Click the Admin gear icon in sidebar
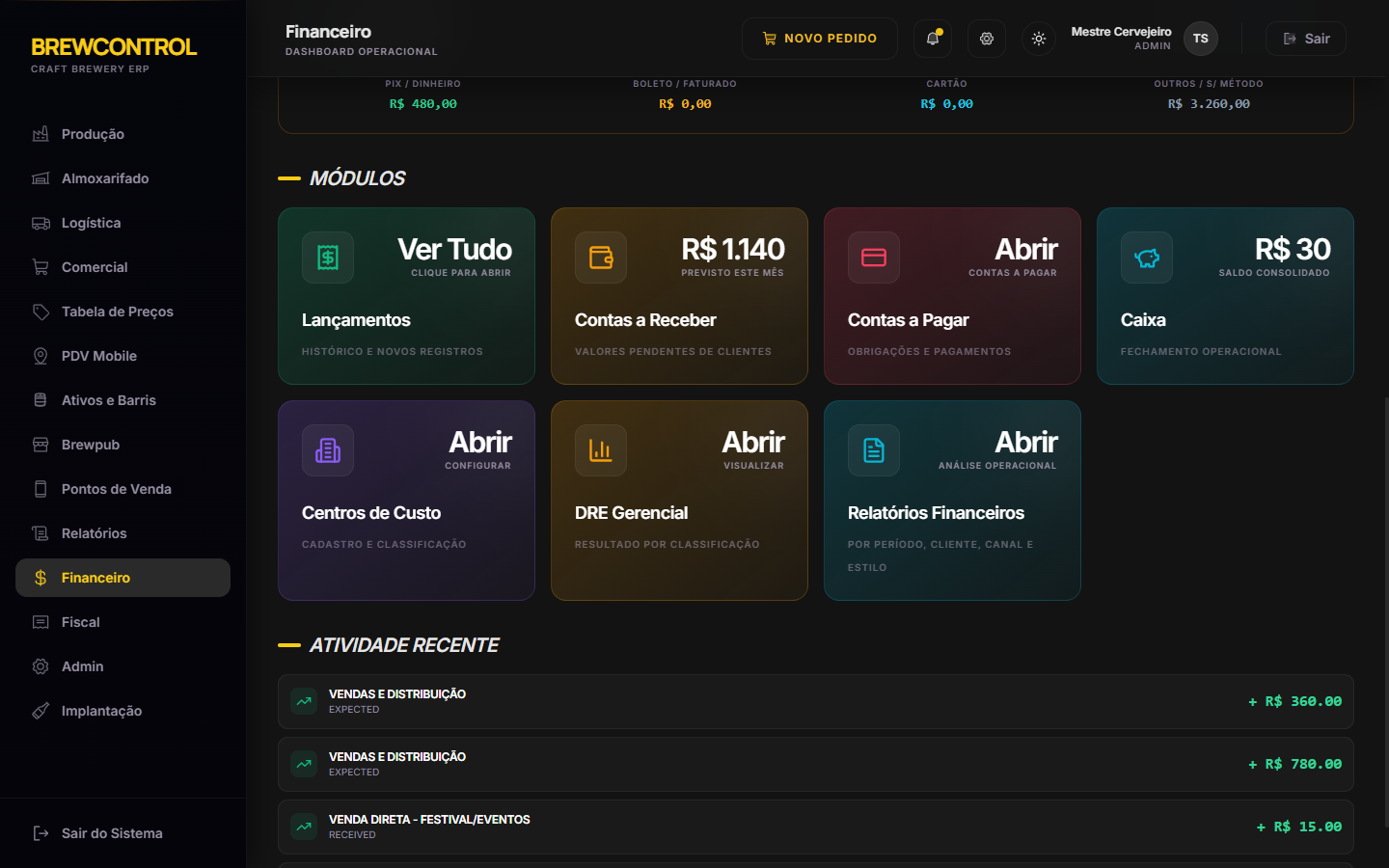This screenshot has height=868, width=1389. coord(41,666)
